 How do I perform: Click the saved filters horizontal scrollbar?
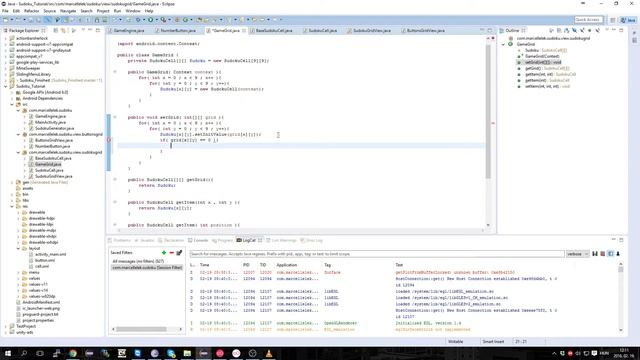pyautogui.click(x=141, y=329)
